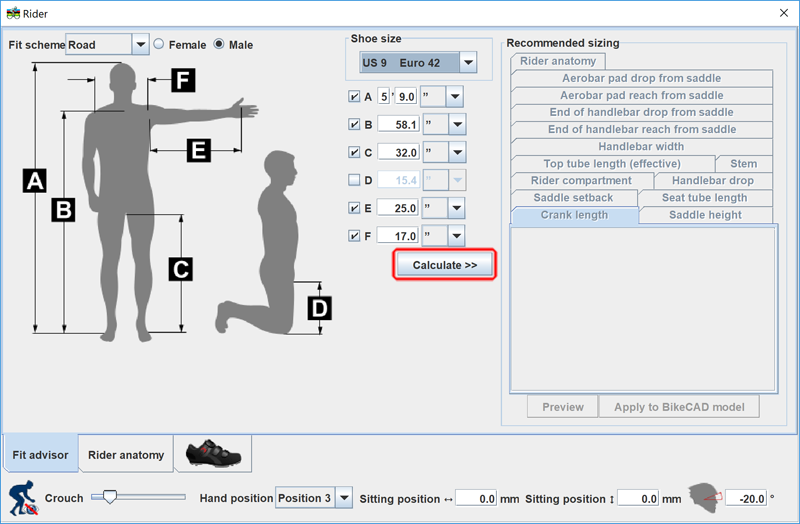Open the Seat tube length tab
Screen dimensions: 800x524
(705, 197)
